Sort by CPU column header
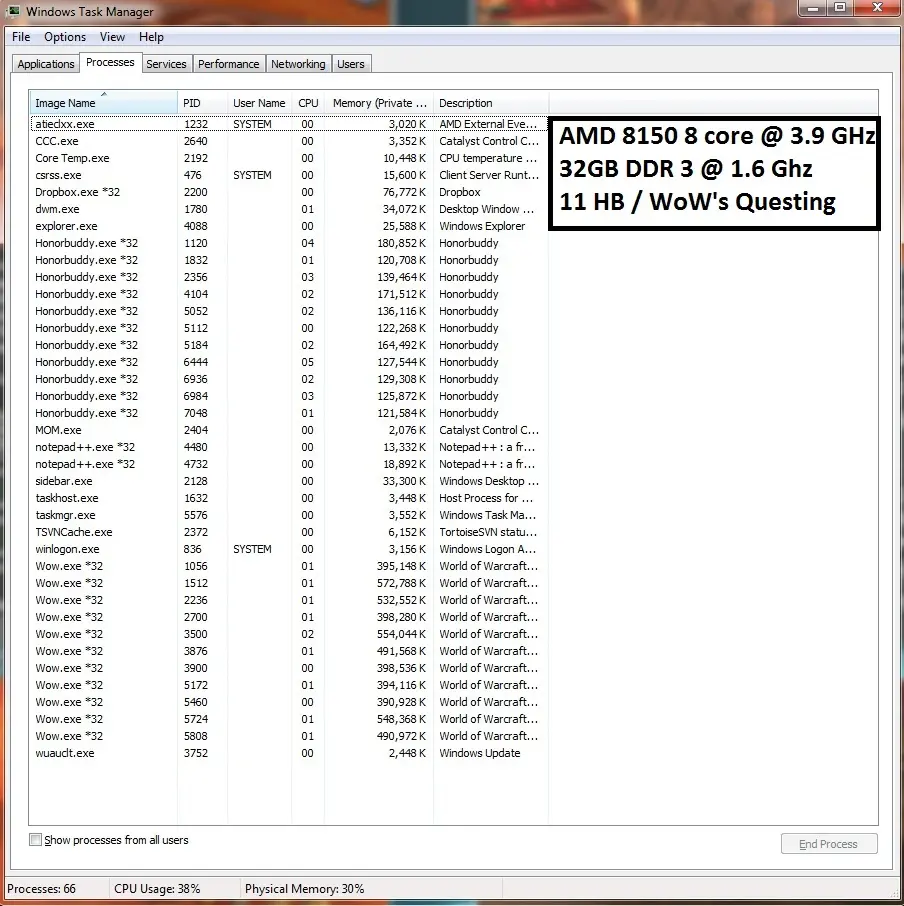The image size is (904, 906). pyautogui.click(x=308, y=103)
